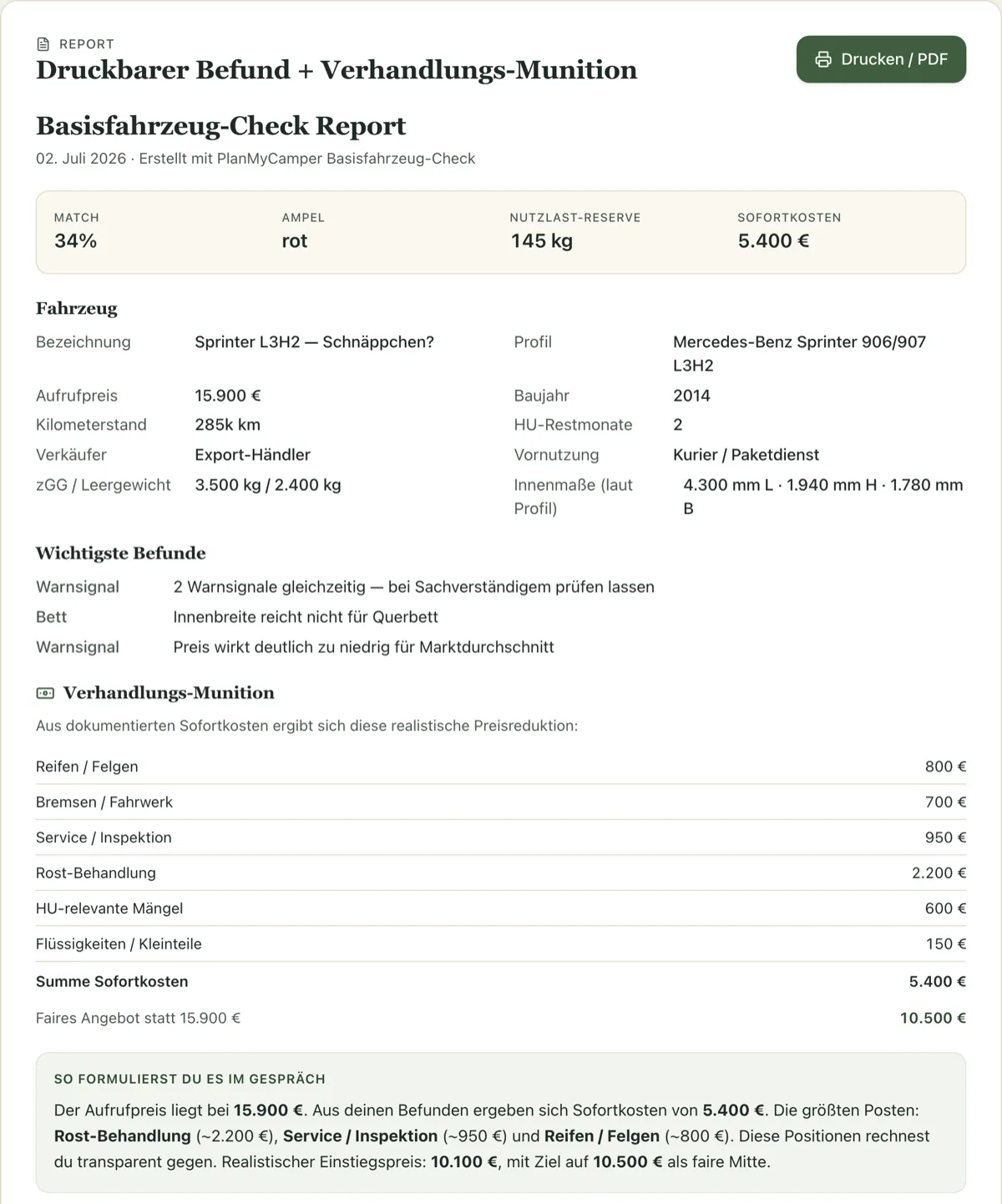The height and width of the screenshot is (1204, 1002).
Task: Click Nutzlast-Reserve value 145 kg
Action: coord(542,241)
